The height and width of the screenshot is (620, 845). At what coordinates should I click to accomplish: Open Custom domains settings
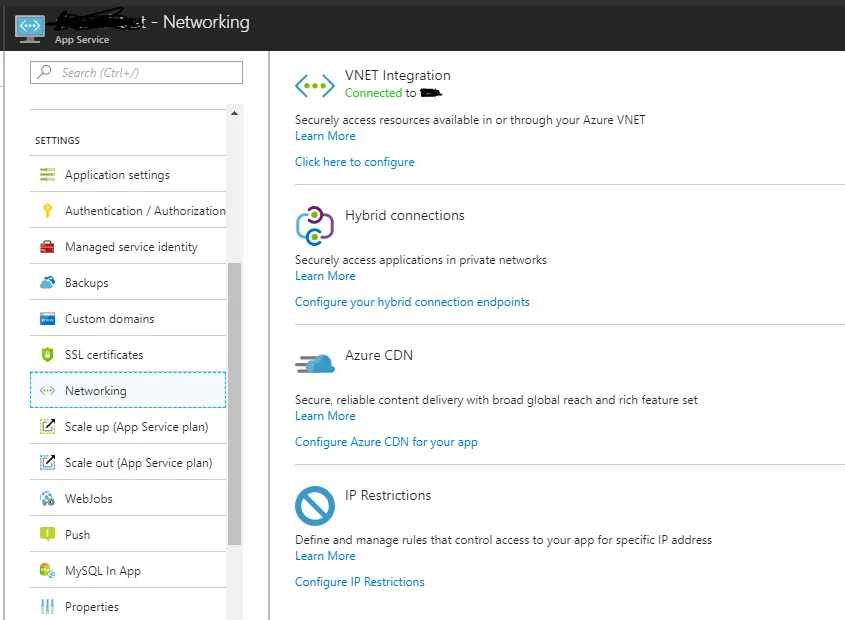[x=109, y=319]
